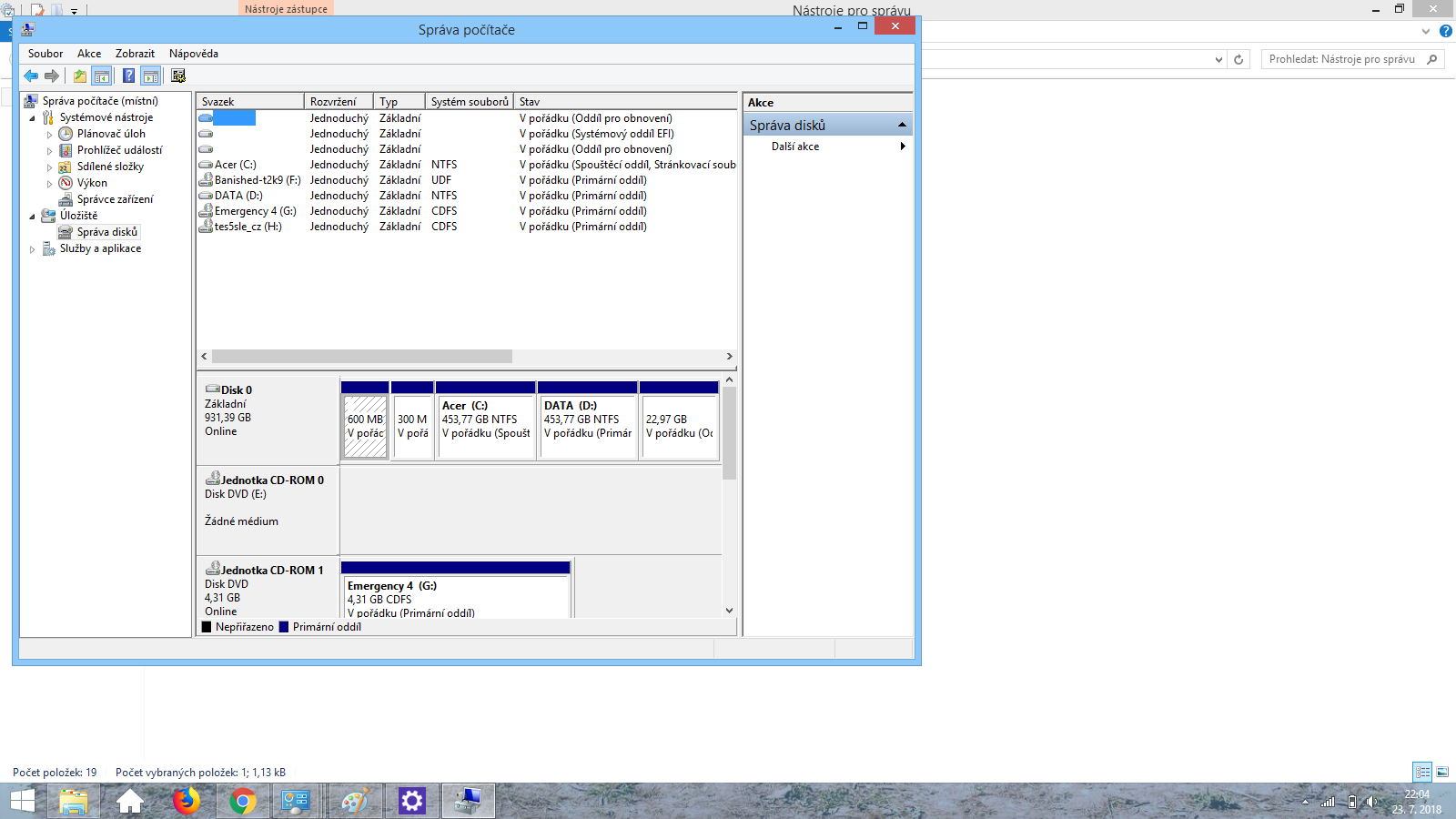Sort by the Stav column header
The height and width of the screenshot is (819, 1456).
[x=625, y=102]
